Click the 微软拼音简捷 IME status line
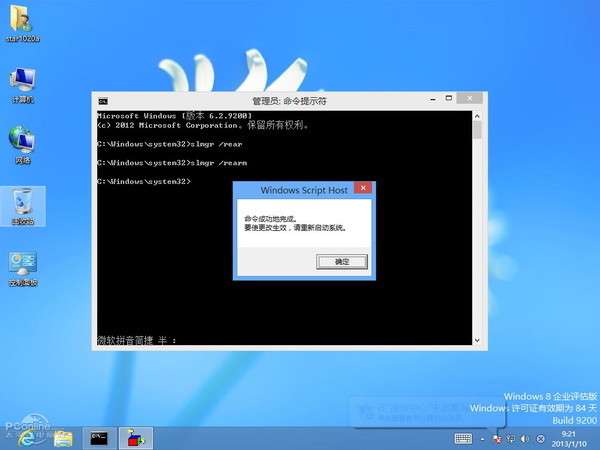Viewport: 600px width, 450px height. click(x=137, y=340)
